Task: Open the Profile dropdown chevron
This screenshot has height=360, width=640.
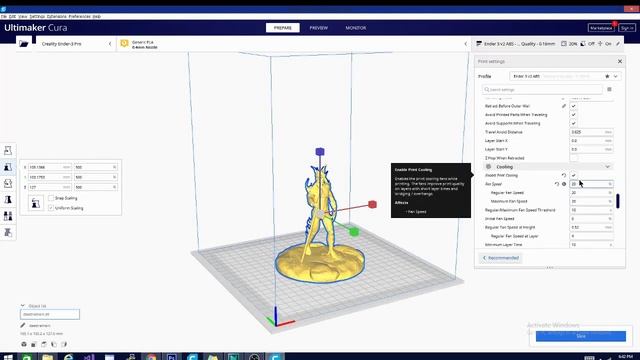Action: pos(616,76)
